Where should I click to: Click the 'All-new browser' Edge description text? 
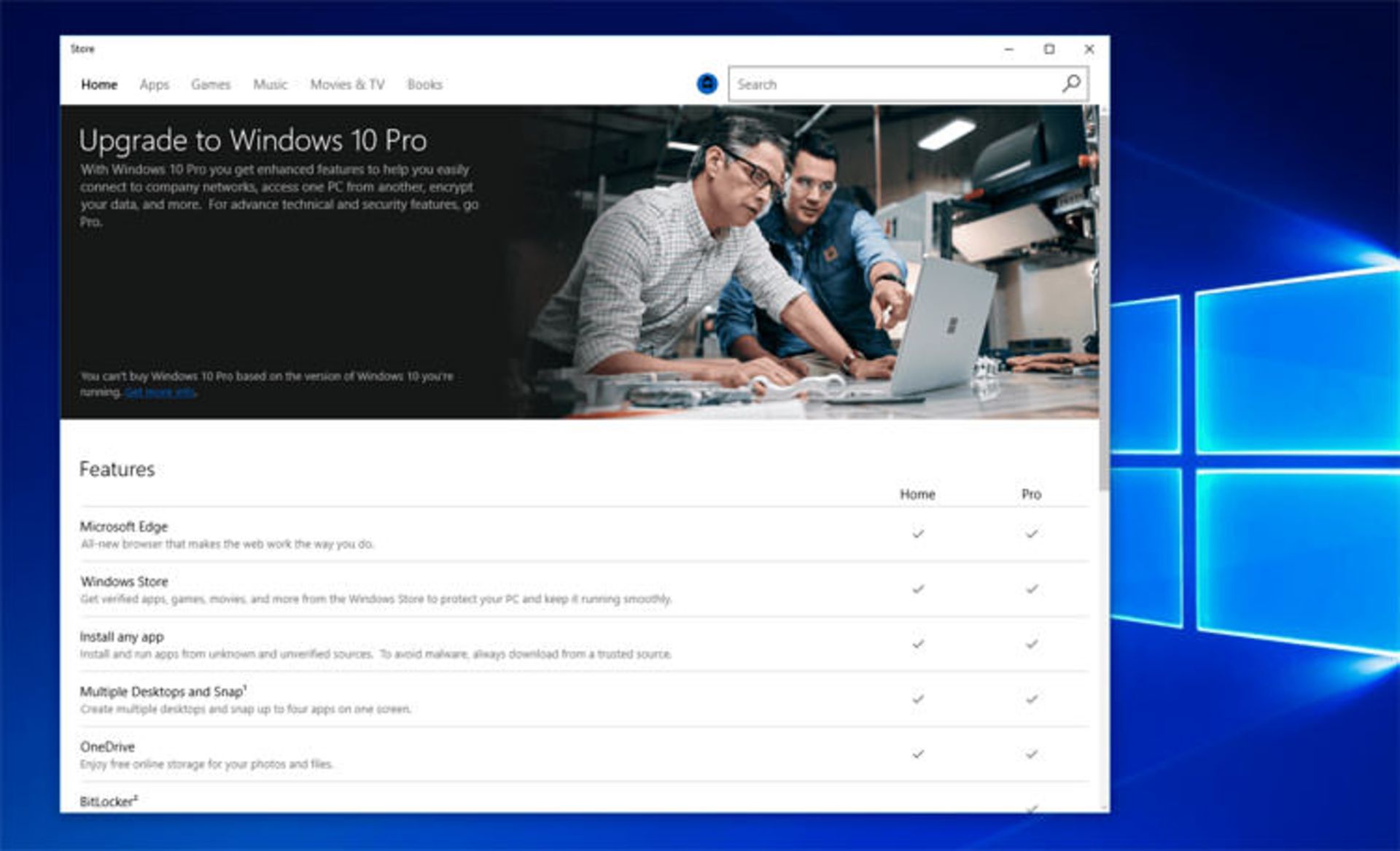pyautogui.click(x=227, y=544)
